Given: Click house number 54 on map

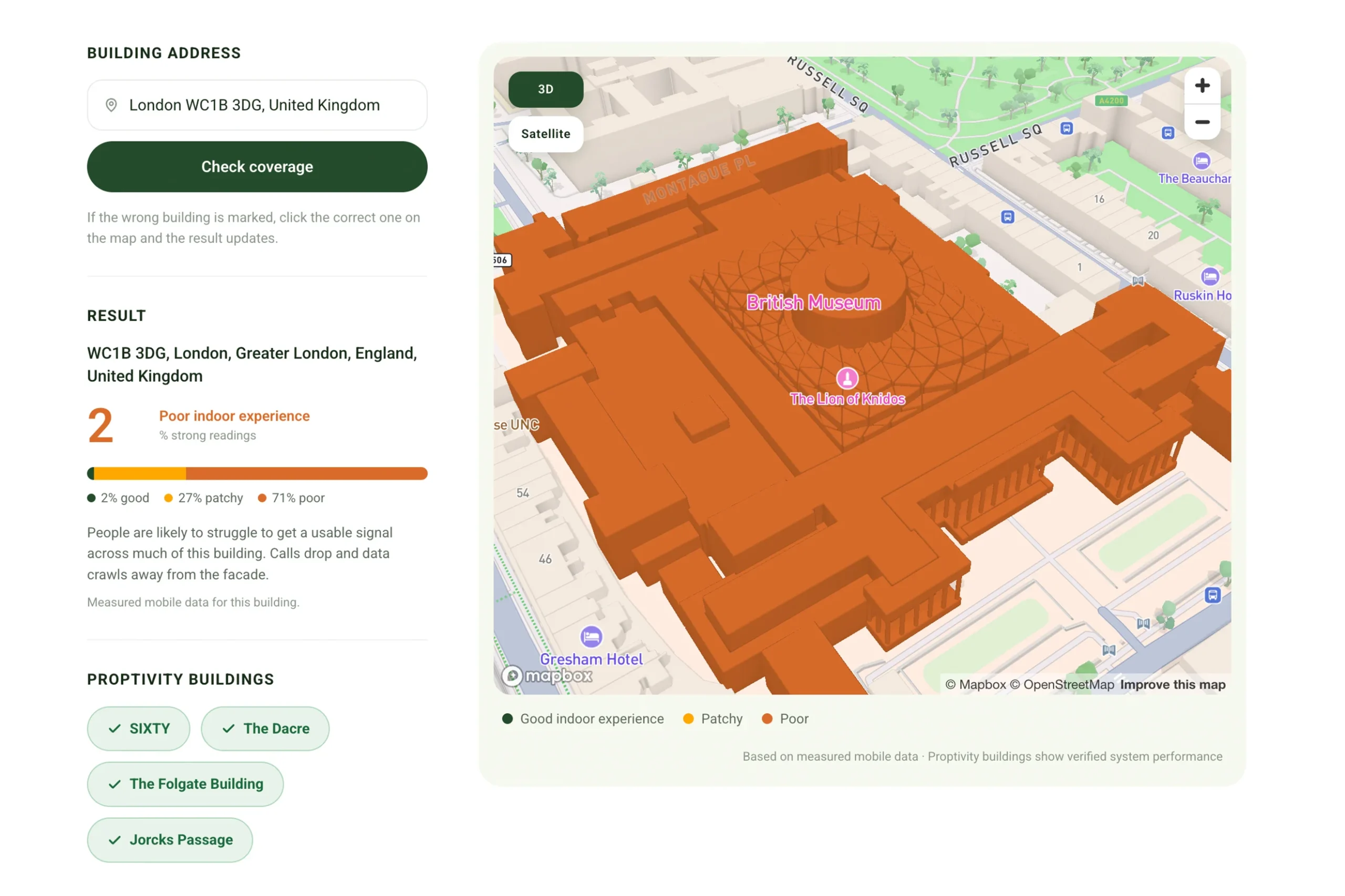Looking at the screenshot, I should tap(522, 493).
